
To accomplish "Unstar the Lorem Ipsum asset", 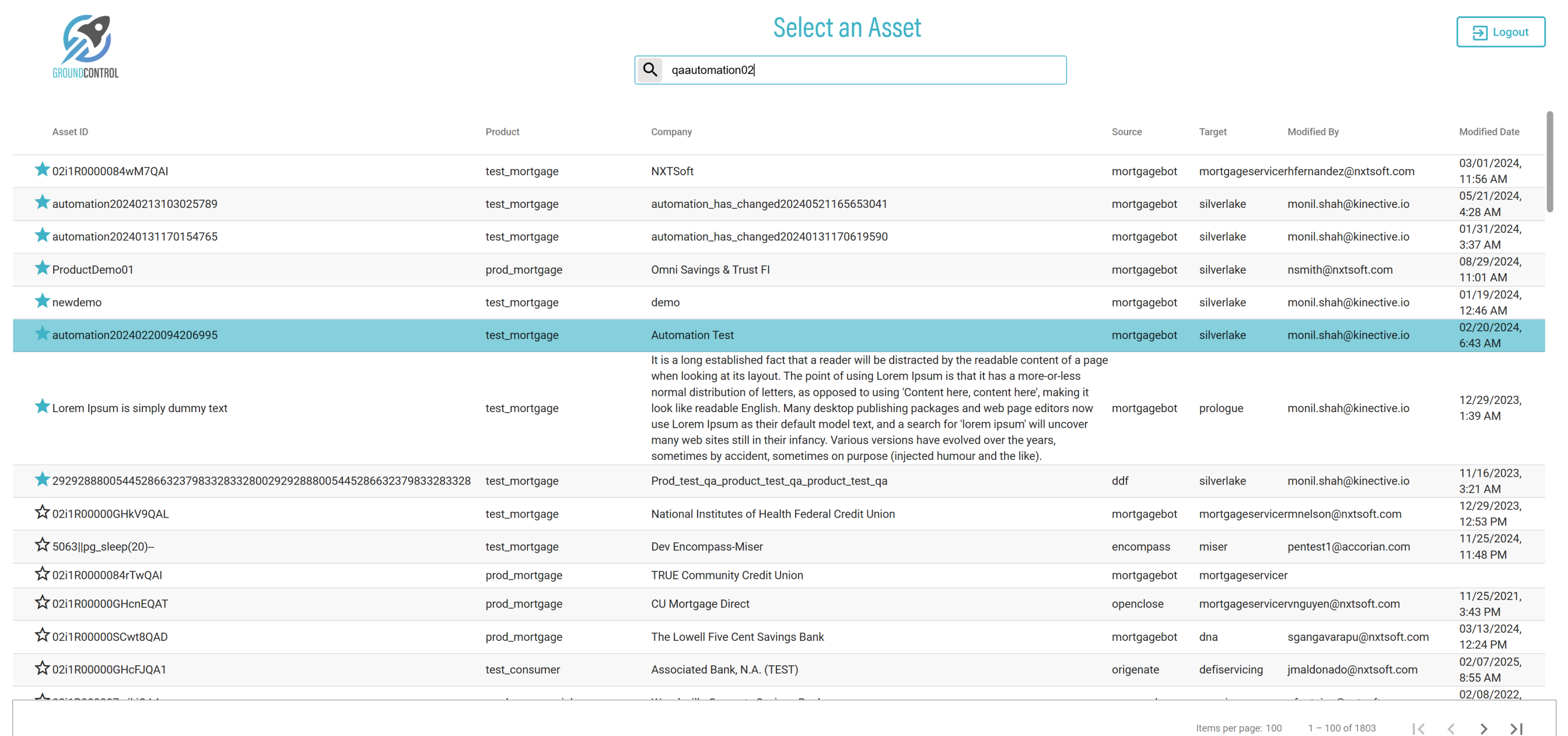I will (42, 406).
